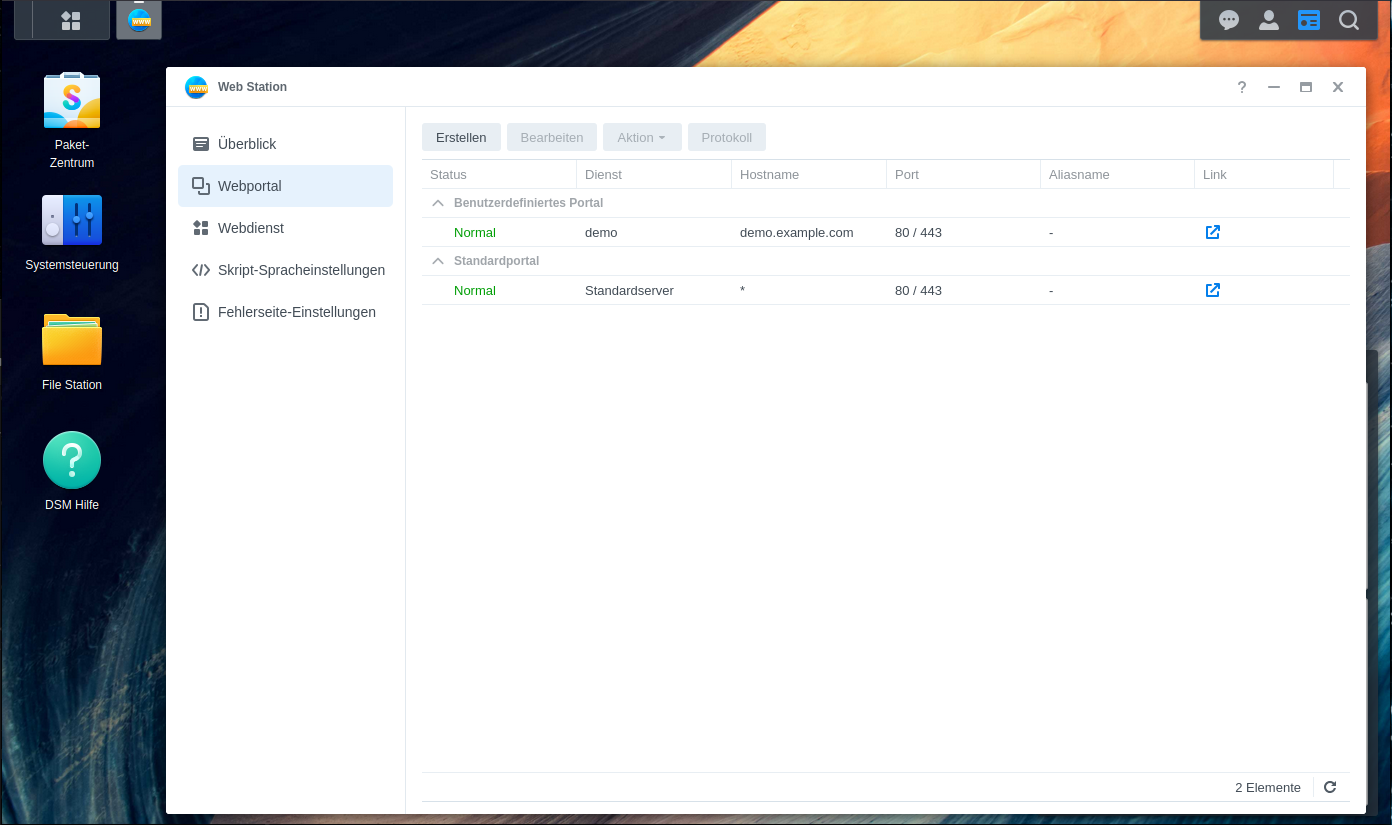Open the notifications chat bubble icon
This screenshot has height=825, width=1392.
pyautogui.click(x=1229, y=20)
